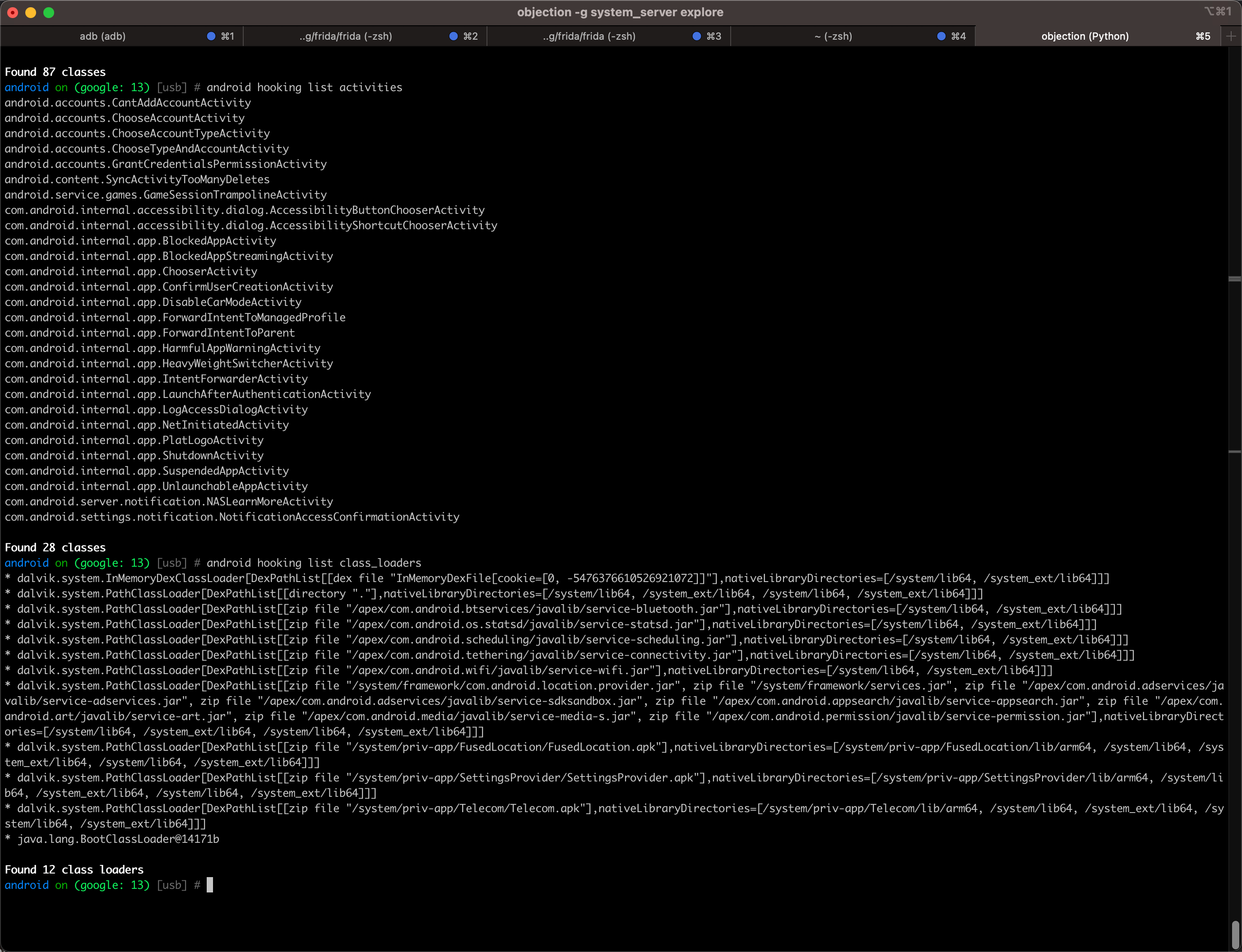Click the 'Found 28 classes' line
The image size is (1242, 952).
pyautogui.click(x=55, y=547)
